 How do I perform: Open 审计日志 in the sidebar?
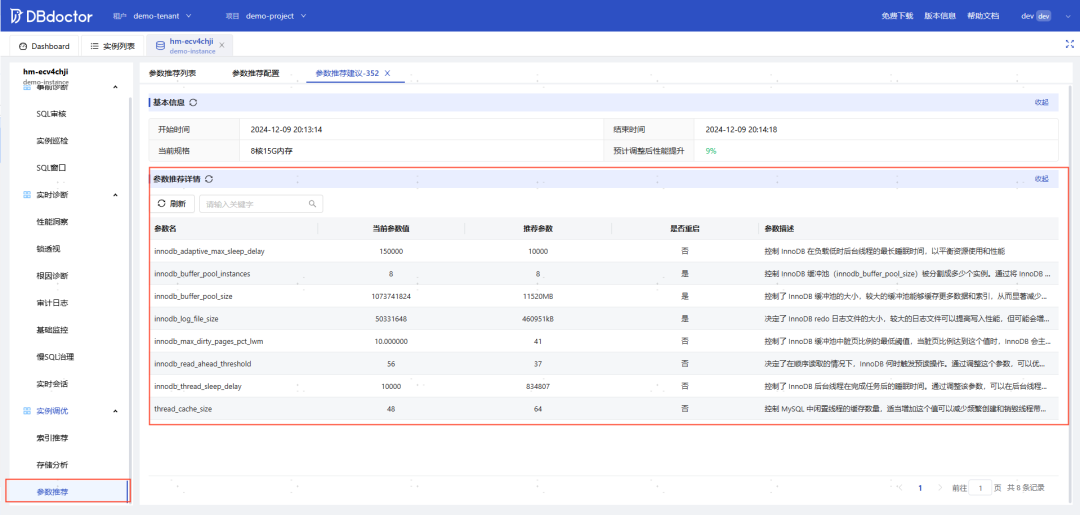click(x=52, y=303)
